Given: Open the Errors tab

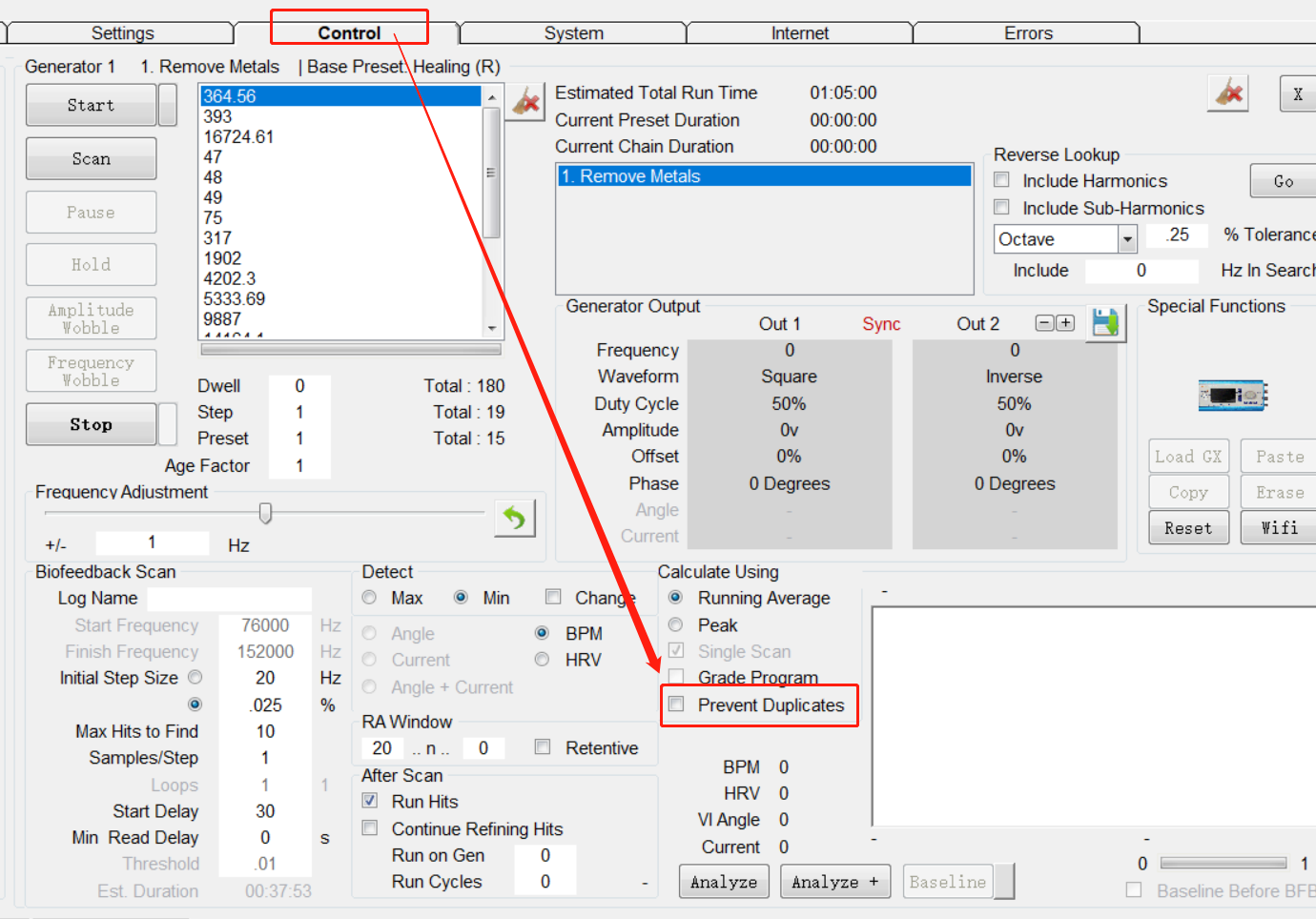Looking at the screenshot, I should (1027, 33).
